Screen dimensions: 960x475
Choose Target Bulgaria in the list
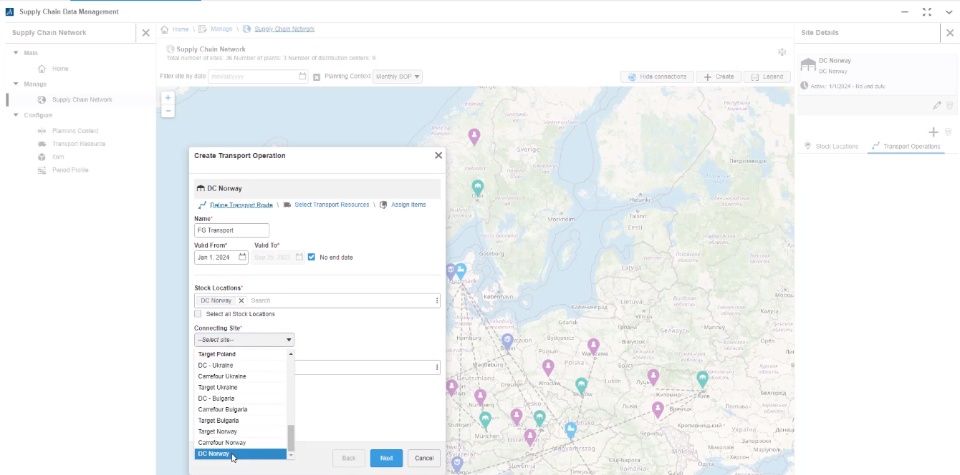(x=241, y=421)
